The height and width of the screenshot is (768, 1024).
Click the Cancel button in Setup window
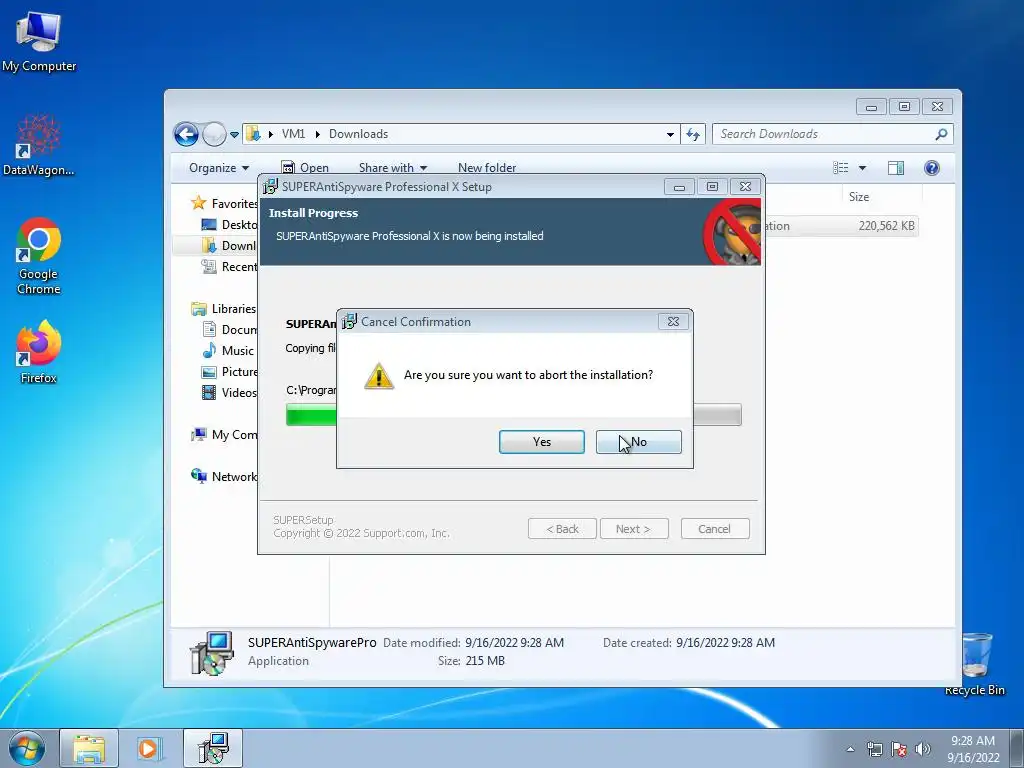pyautogui.click(x=714, y=529)
